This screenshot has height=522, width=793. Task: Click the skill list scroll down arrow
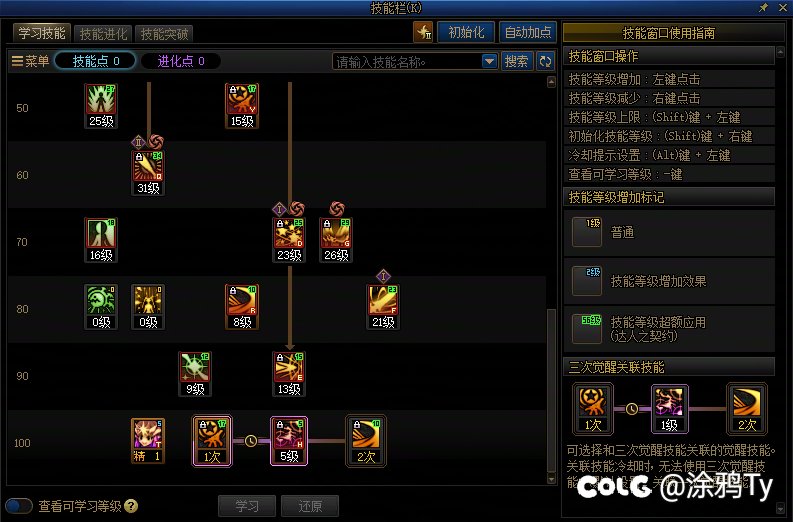coord(551,478)
